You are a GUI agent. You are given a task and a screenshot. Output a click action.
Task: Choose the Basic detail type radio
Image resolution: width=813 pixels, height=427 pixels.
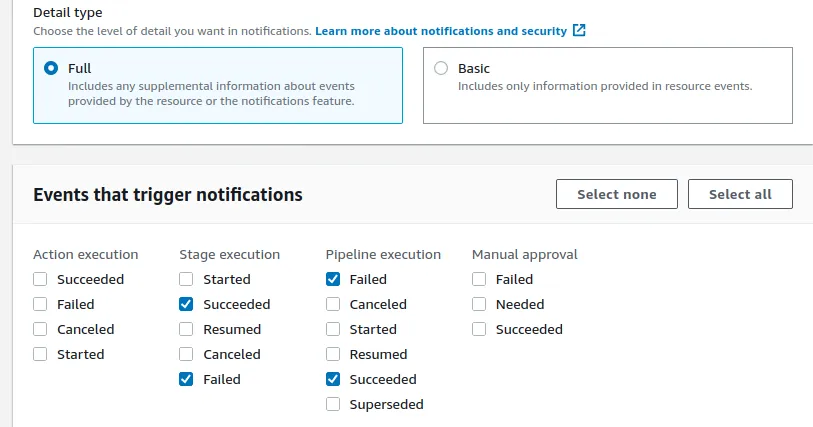point(441,69)
